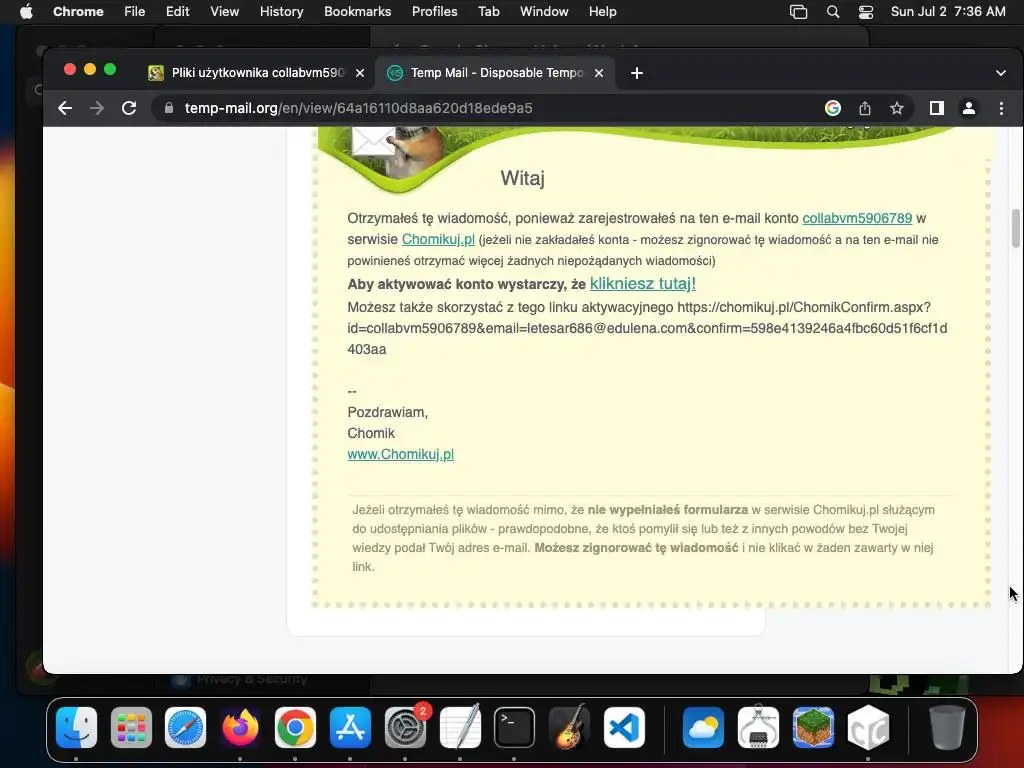
Task: Click the page vertical scrollbar thumb
Action: click(x=1016, y=229)
